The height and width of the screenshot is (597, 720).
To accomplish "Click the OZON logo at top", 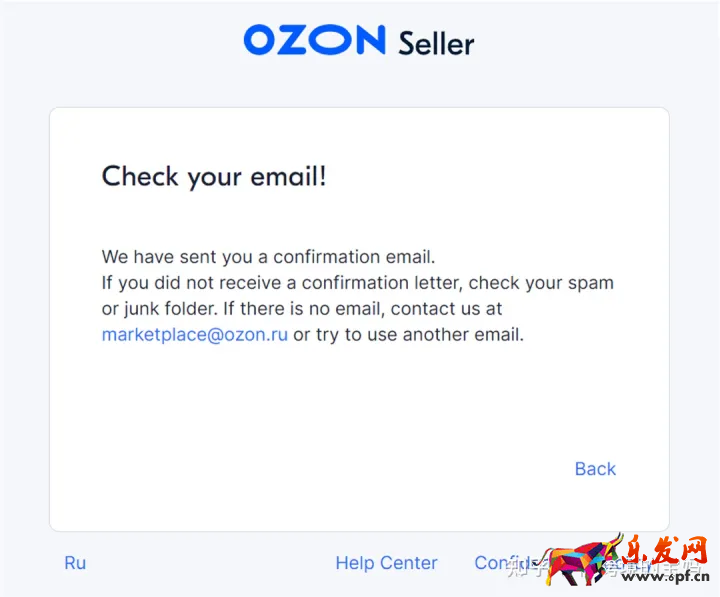I will pyautogui.click(x=314, y=40).
